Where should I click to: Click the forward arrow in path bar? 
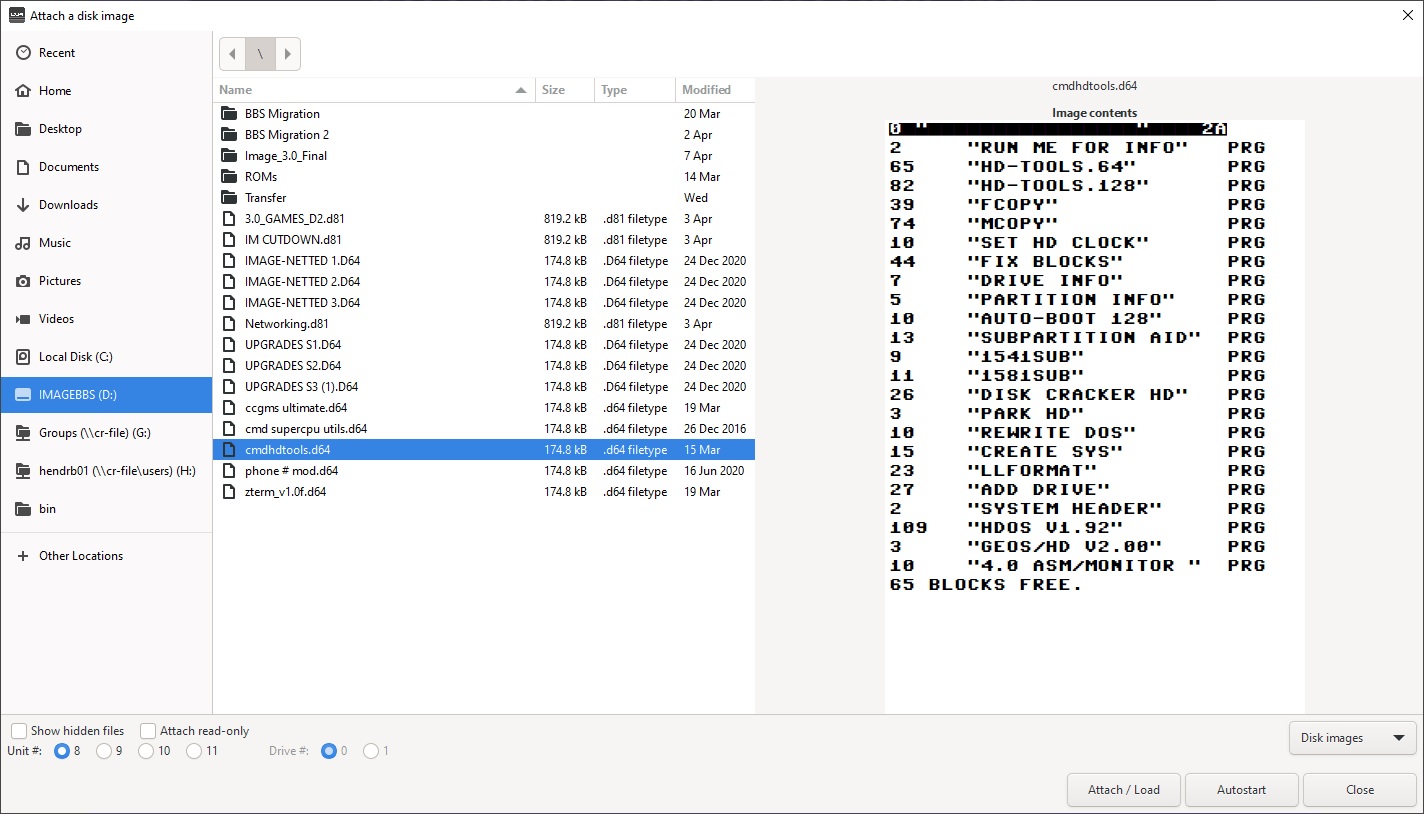287,54
